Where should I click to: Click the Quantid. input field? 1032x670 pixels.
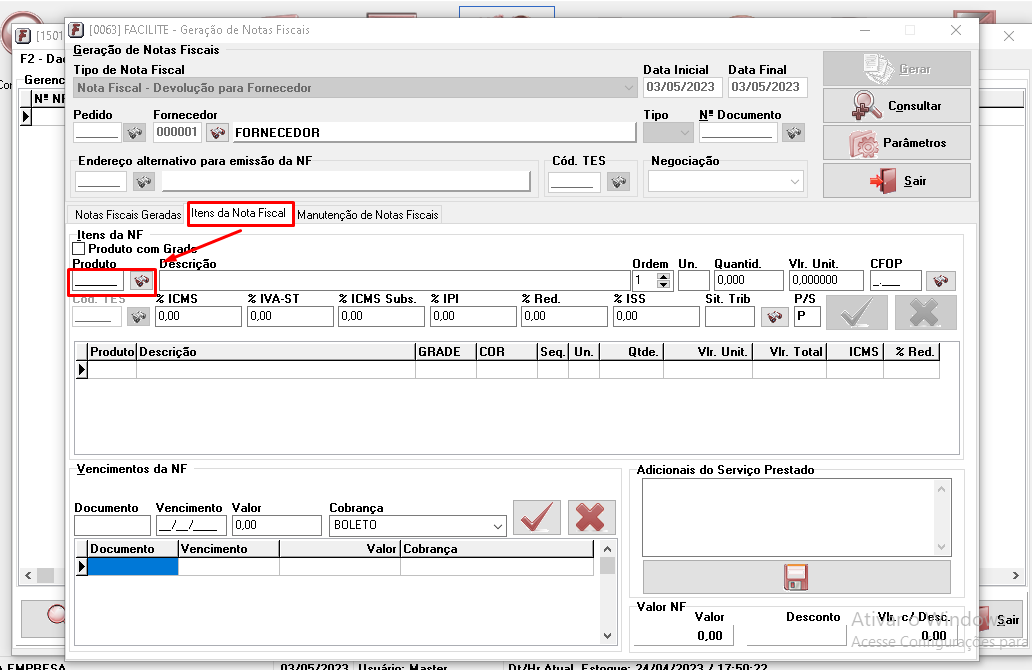[x=748, y=281]
